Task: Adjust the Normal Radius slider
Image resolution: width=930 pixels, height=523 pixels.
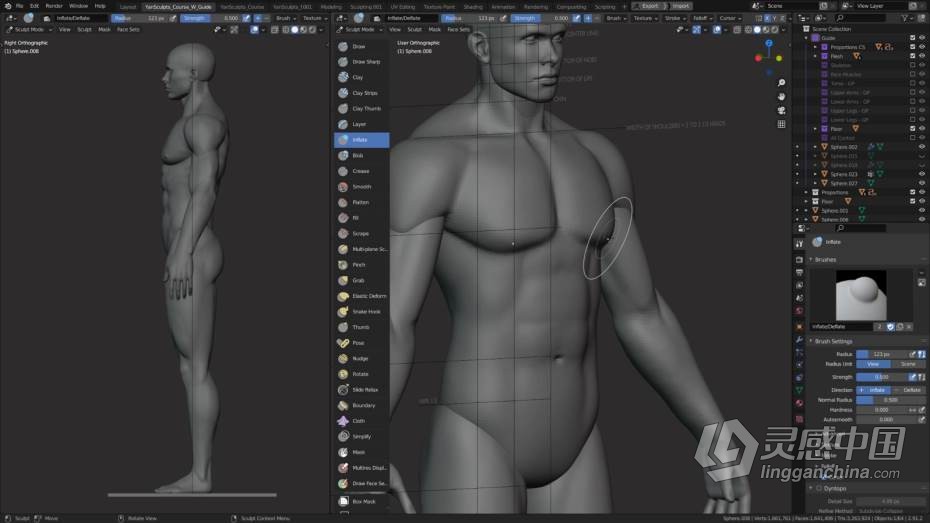Action: [x=890, y=400]
